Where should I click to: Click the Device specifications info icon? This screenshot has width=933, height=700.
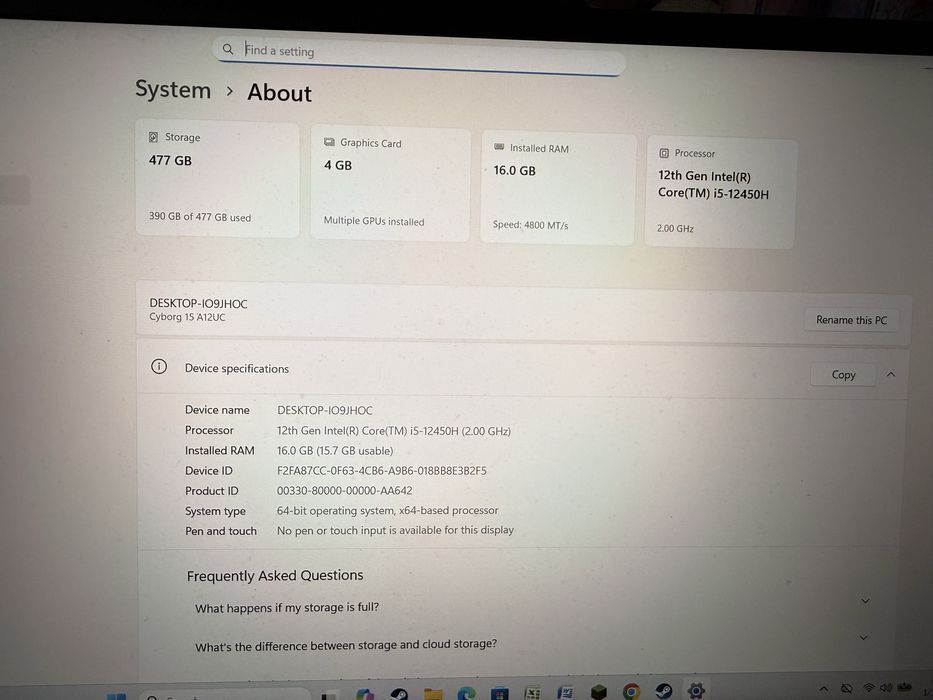tap(159, 366)
